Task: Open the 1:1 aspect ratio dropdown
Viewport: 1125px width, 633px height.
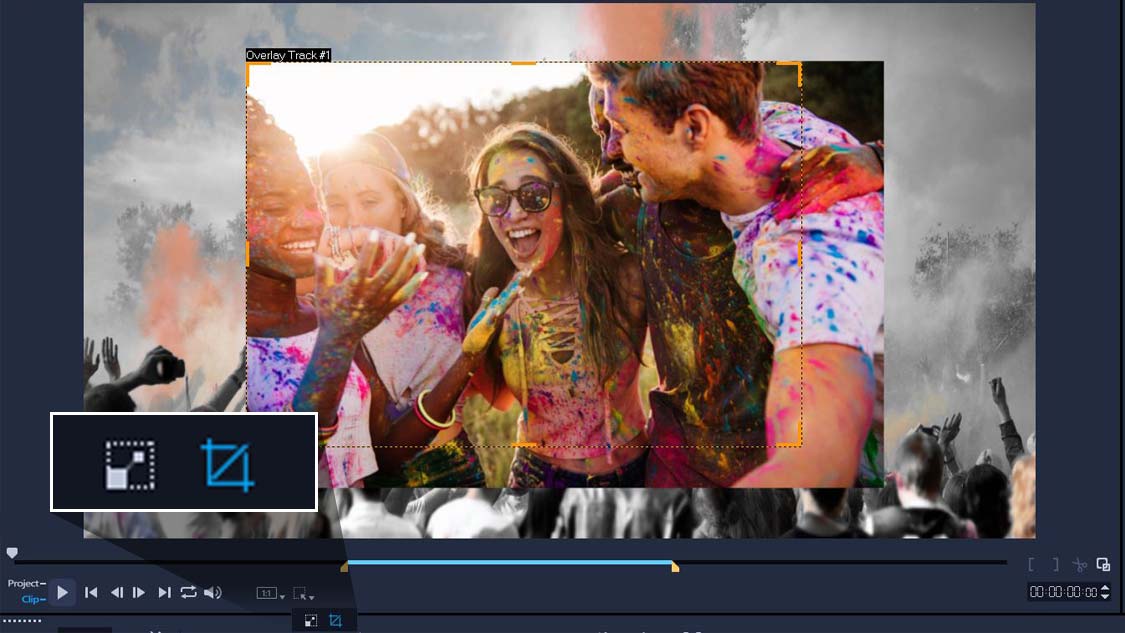Action: pos(270,594)
